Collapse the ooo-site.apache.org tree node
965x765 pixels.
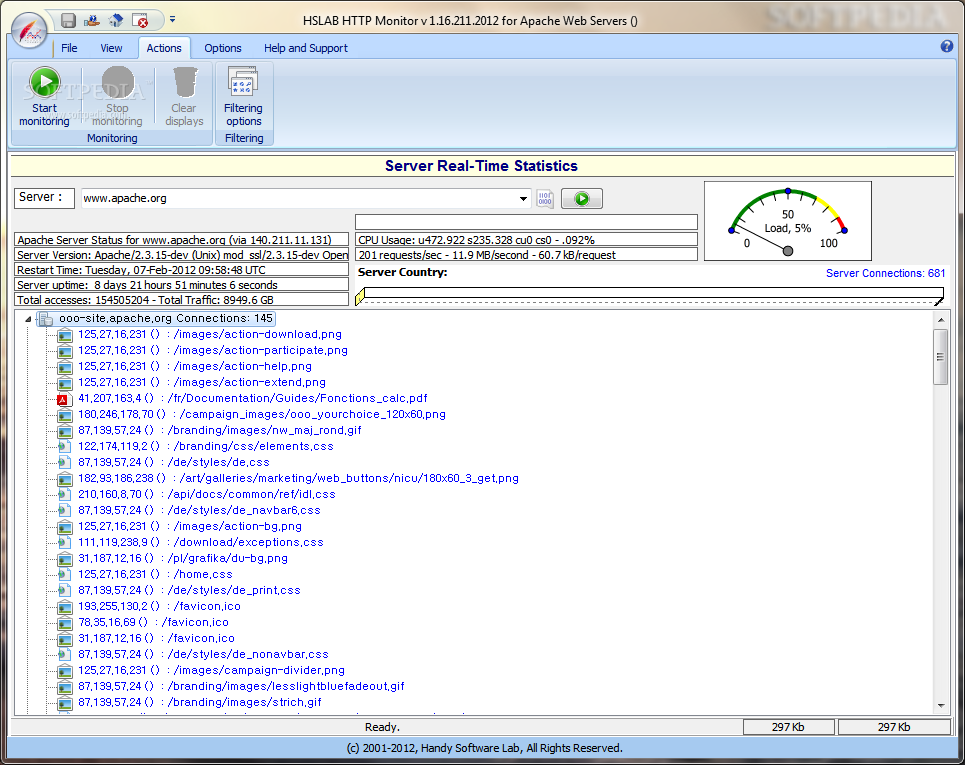coord(28,319)
